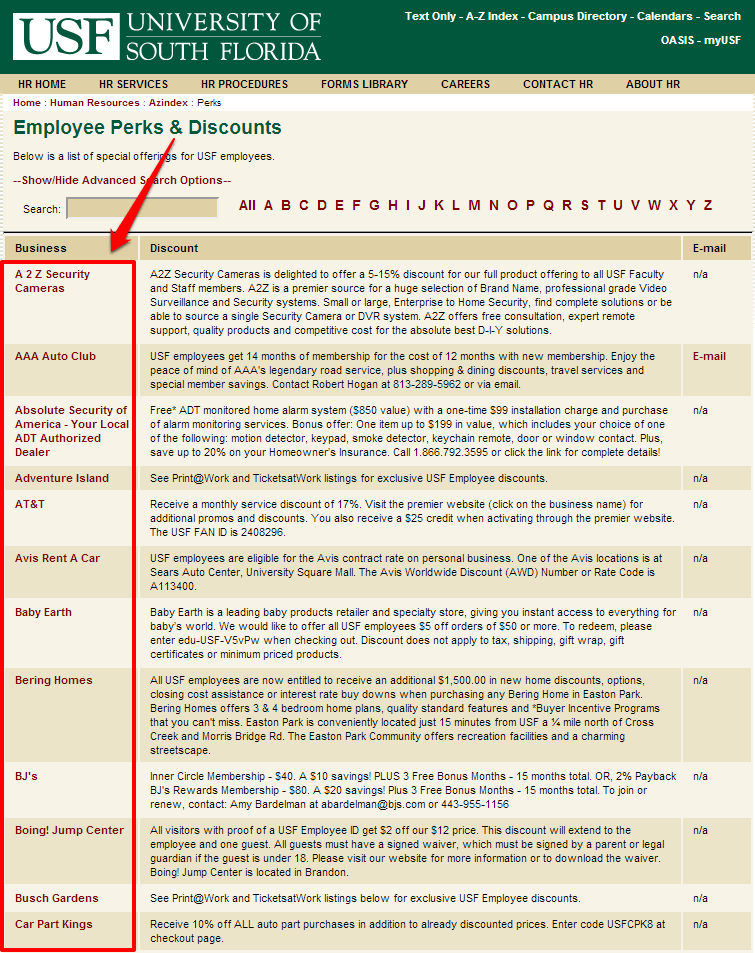
Task: Open the Boing! Jump Center link
Action: (x=69, y=831)
